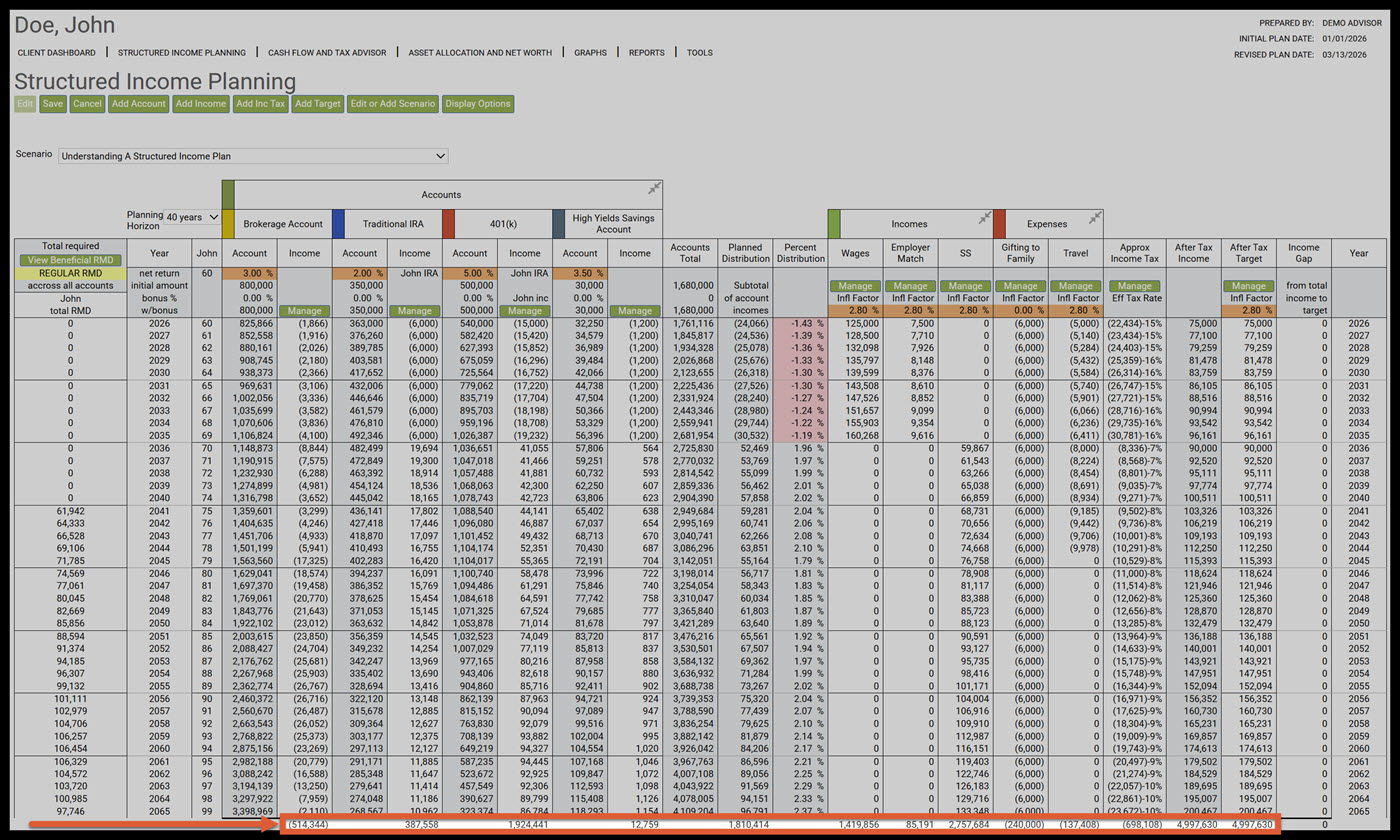Edit the High Yields Savings 3.50 % return
This screenshot has height=840, width=1400.
pos(579,273)
